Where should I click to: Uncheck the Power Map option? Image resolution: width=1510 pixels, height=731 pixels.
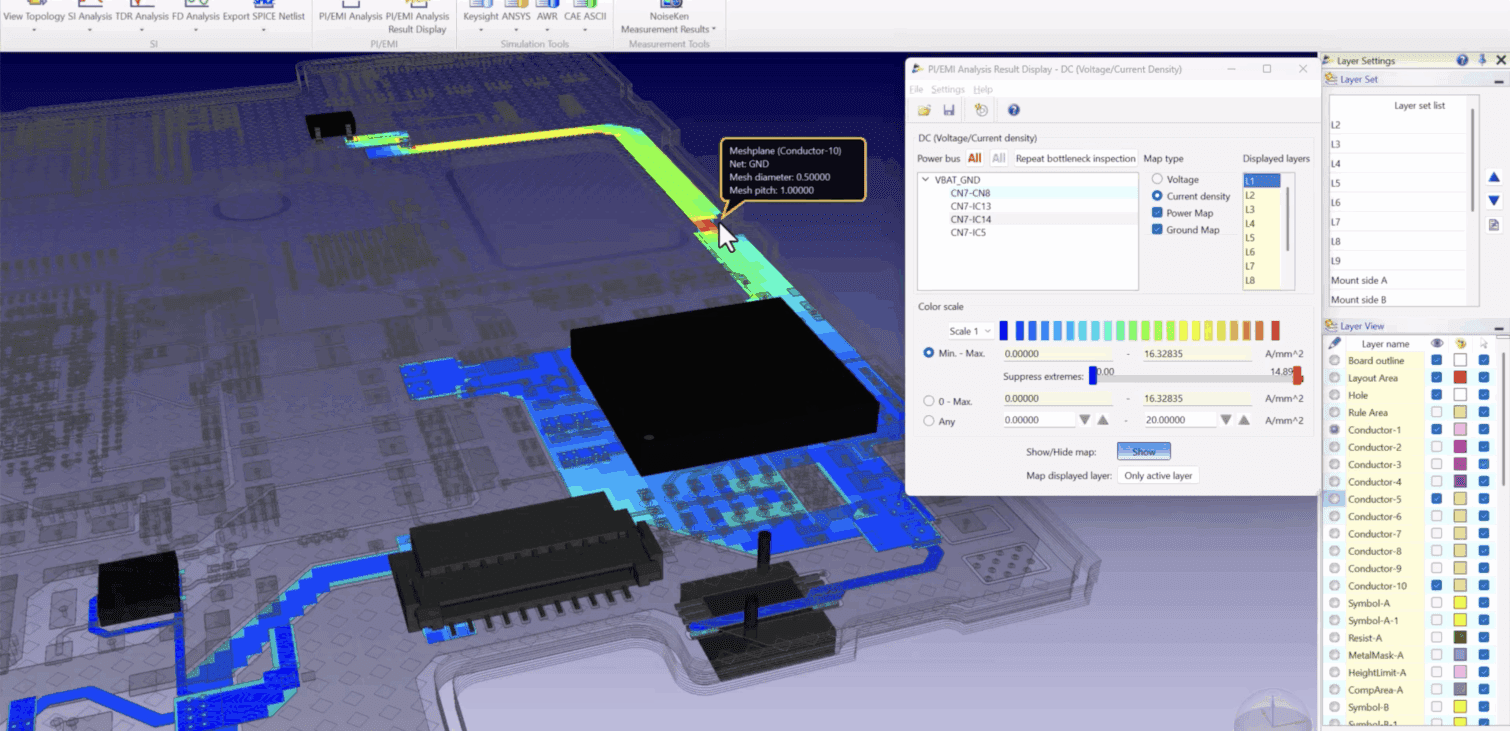1157,212
